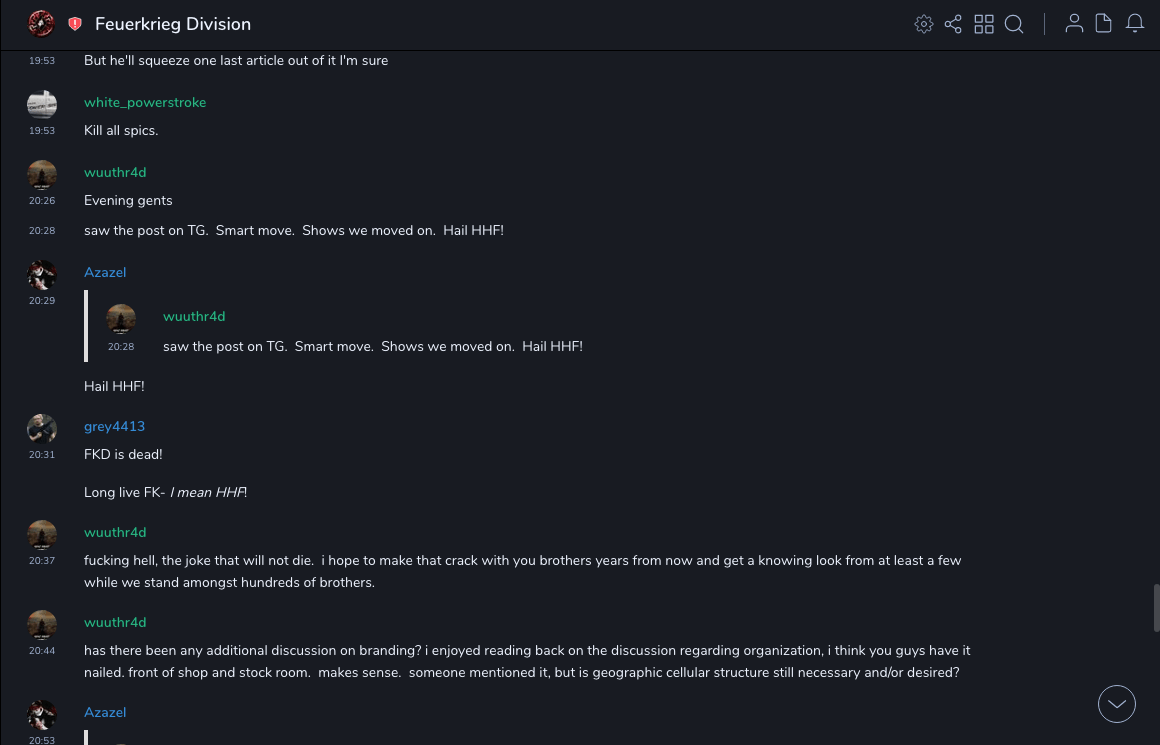Click the share room icon
This screenshot has width=1160, height=745.
click(953, 24)
